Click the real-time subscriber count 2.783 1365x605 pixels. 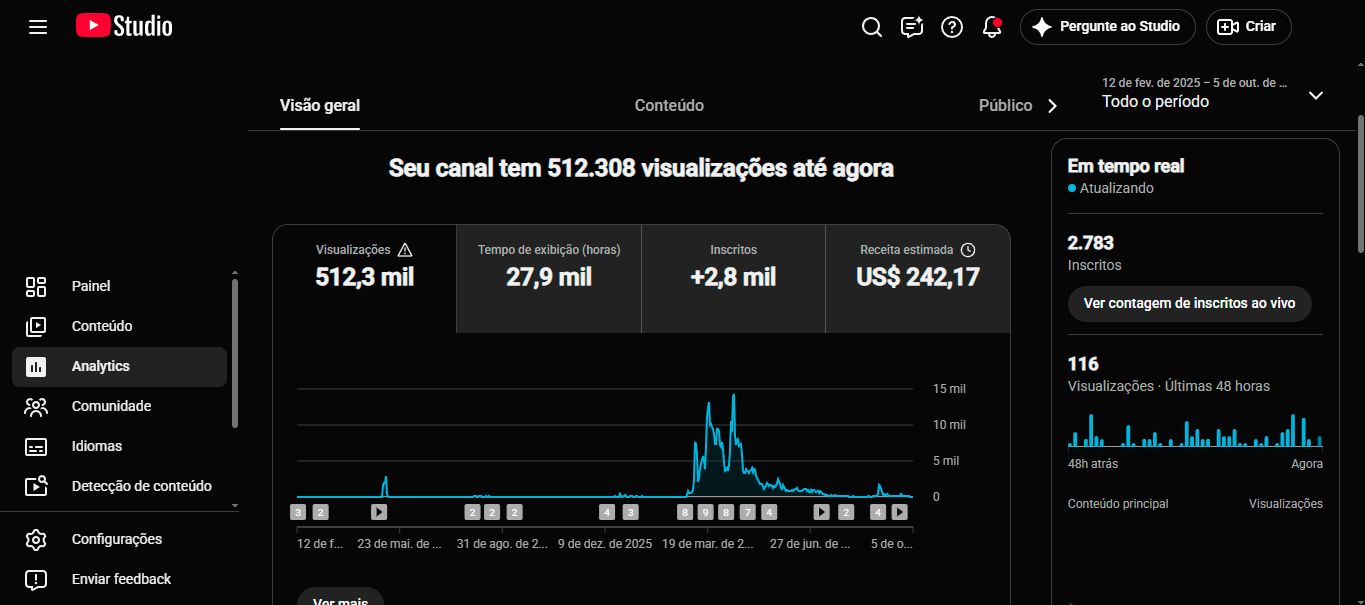coord(1091,243)
